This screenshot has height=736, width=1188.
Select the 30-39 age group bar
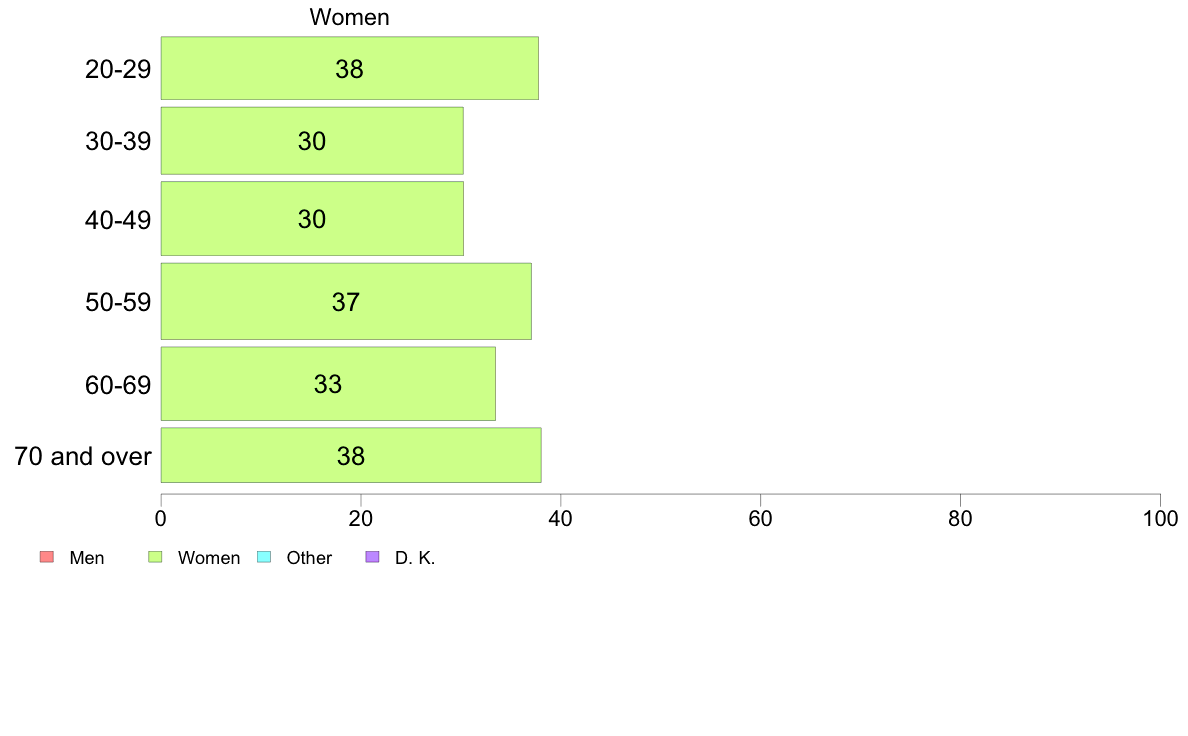(x=312, y=141)
